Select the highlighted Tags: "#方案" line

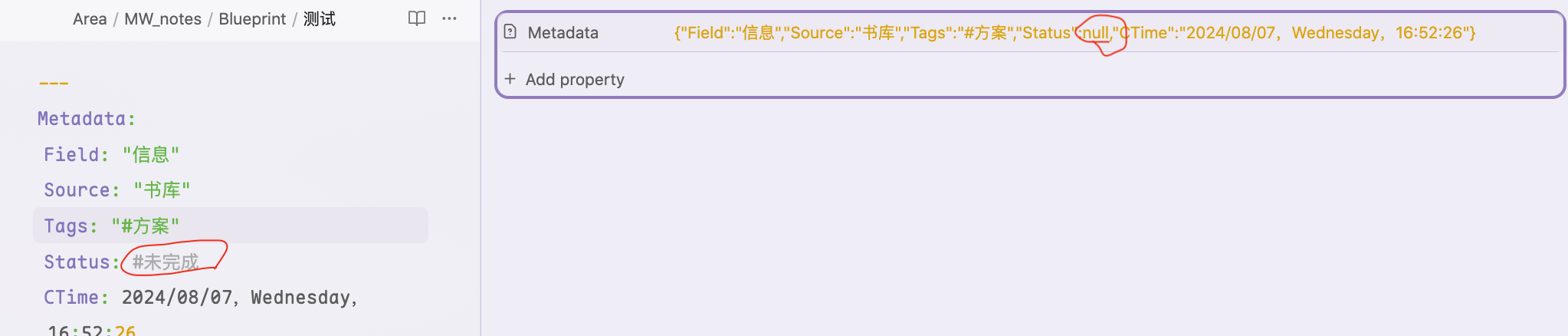pyautogui.click(x=231, y=226)
